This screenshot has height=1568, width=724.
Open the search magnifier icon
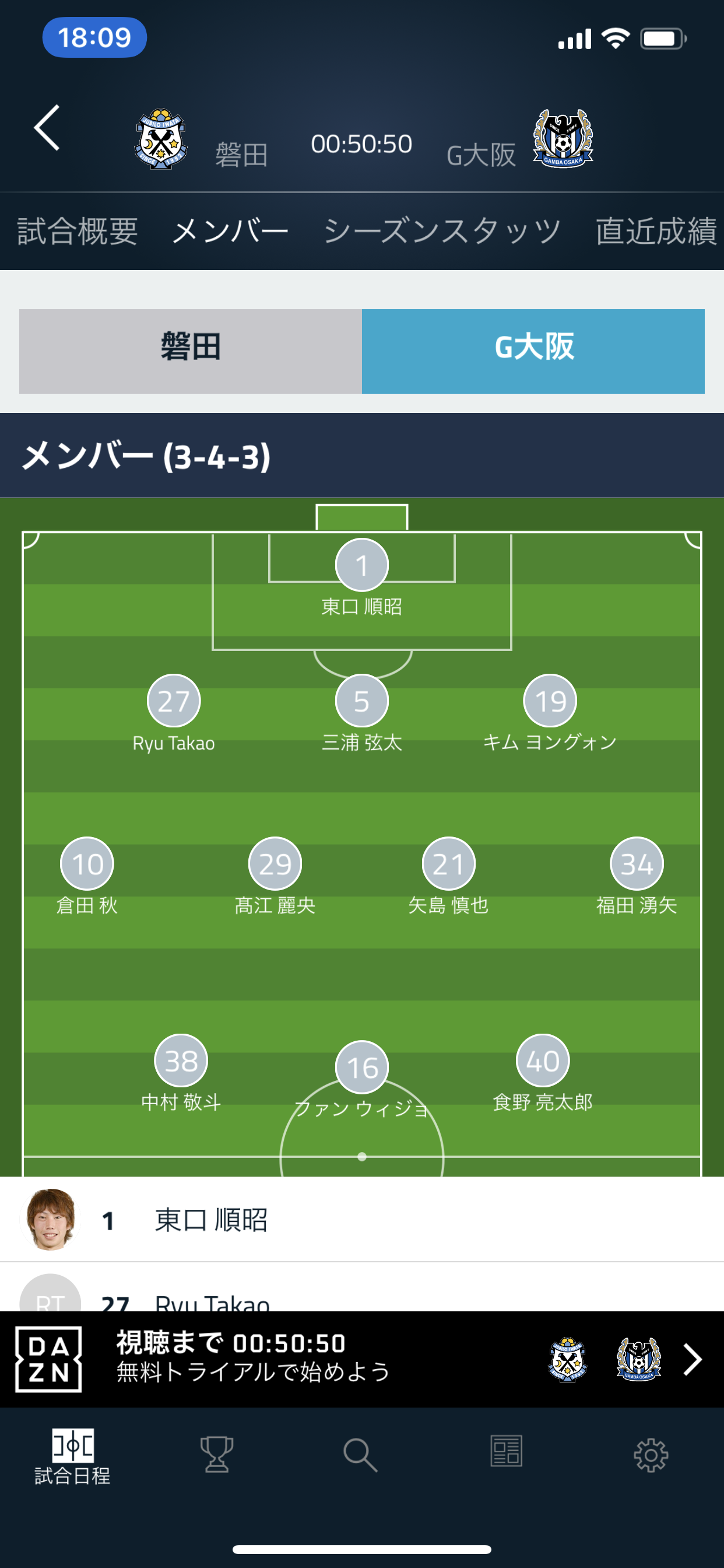[361, 1455]
